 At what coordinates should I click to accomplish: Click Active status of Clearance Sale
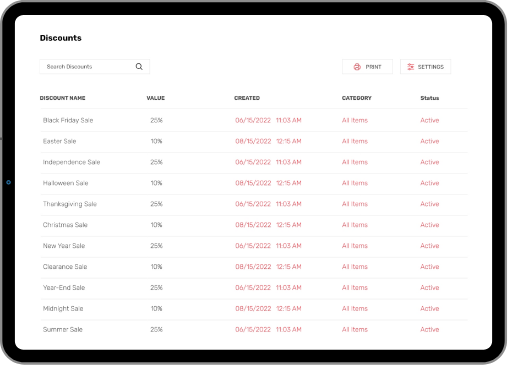(x=430, y=267)
